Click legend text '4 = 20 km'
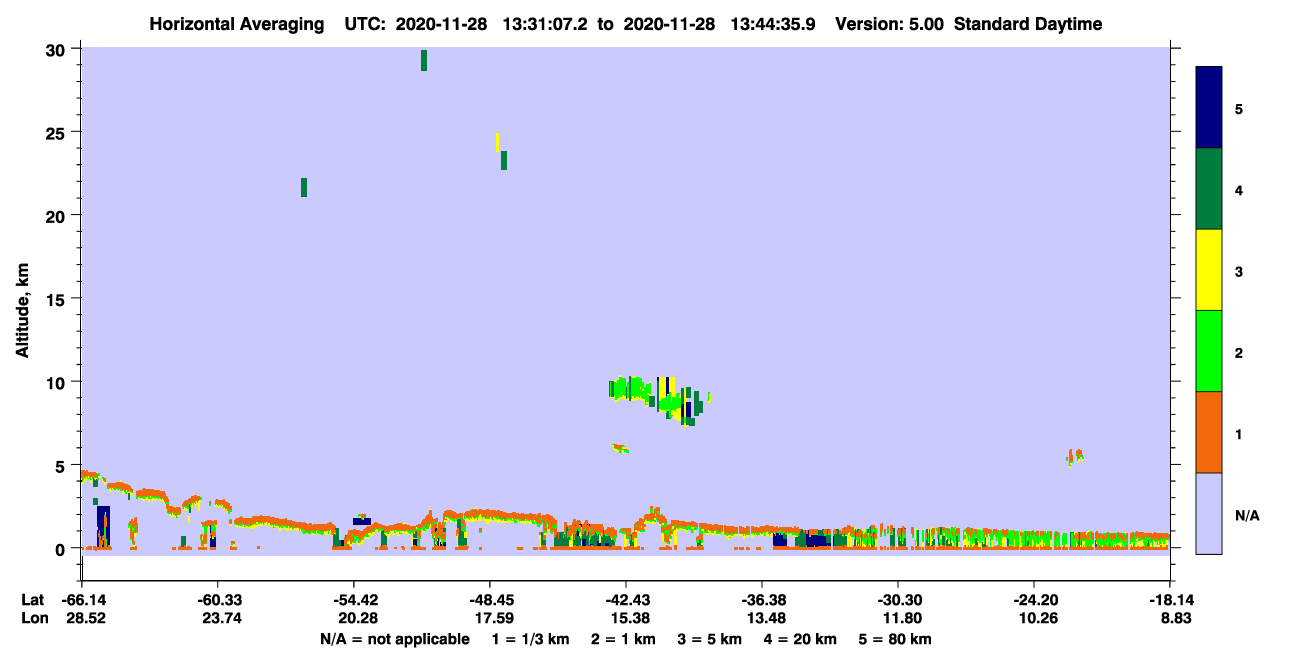1300x667 pixels. coord(800,639)
